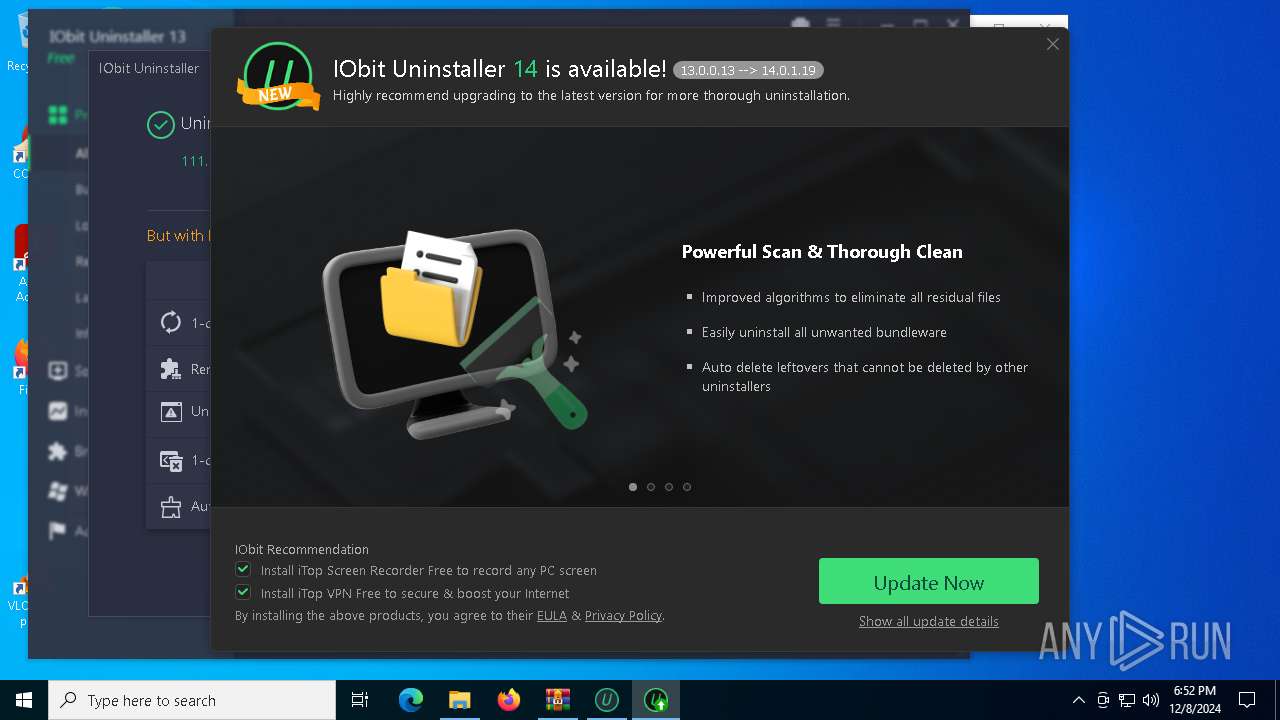This screenshot has width=1280, height=720.
Task: Open File Explorer from taskbar
Action: [x=459, y=700]
